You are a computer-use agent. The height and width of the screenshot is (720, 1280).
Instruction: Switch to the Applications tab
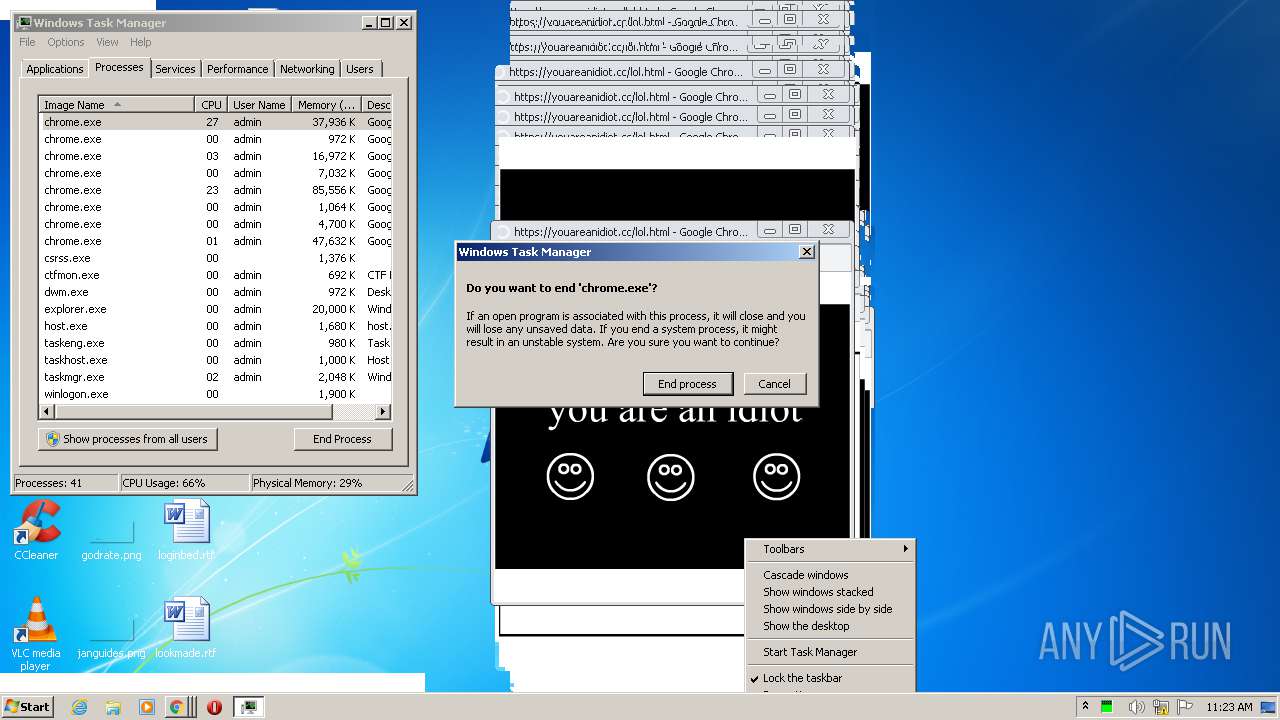point(54,69)
